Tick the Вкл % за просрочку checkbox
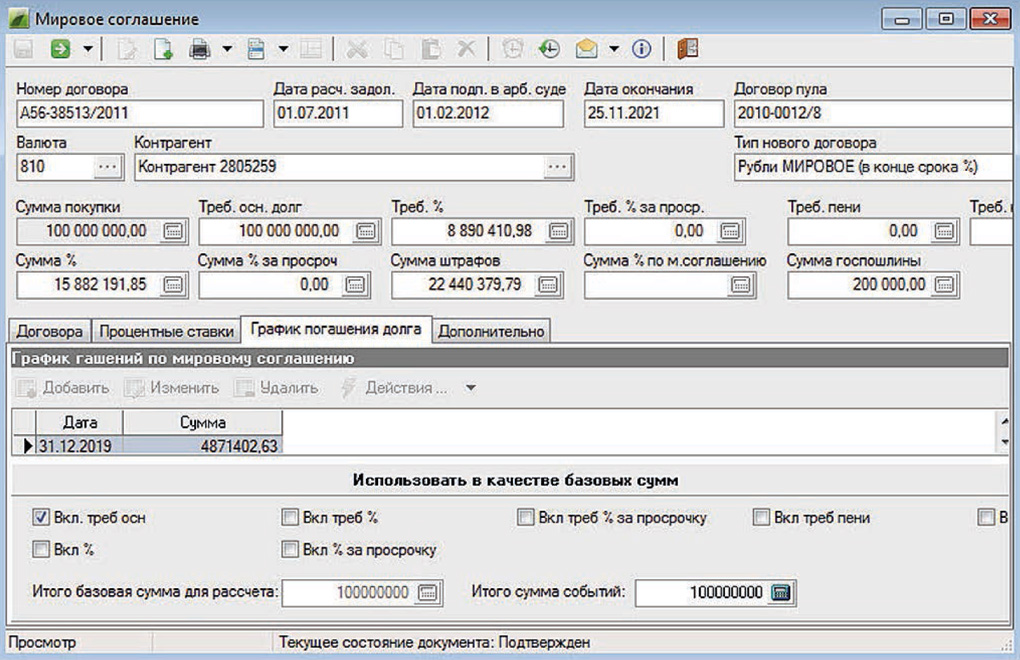 tap(290, 549)
